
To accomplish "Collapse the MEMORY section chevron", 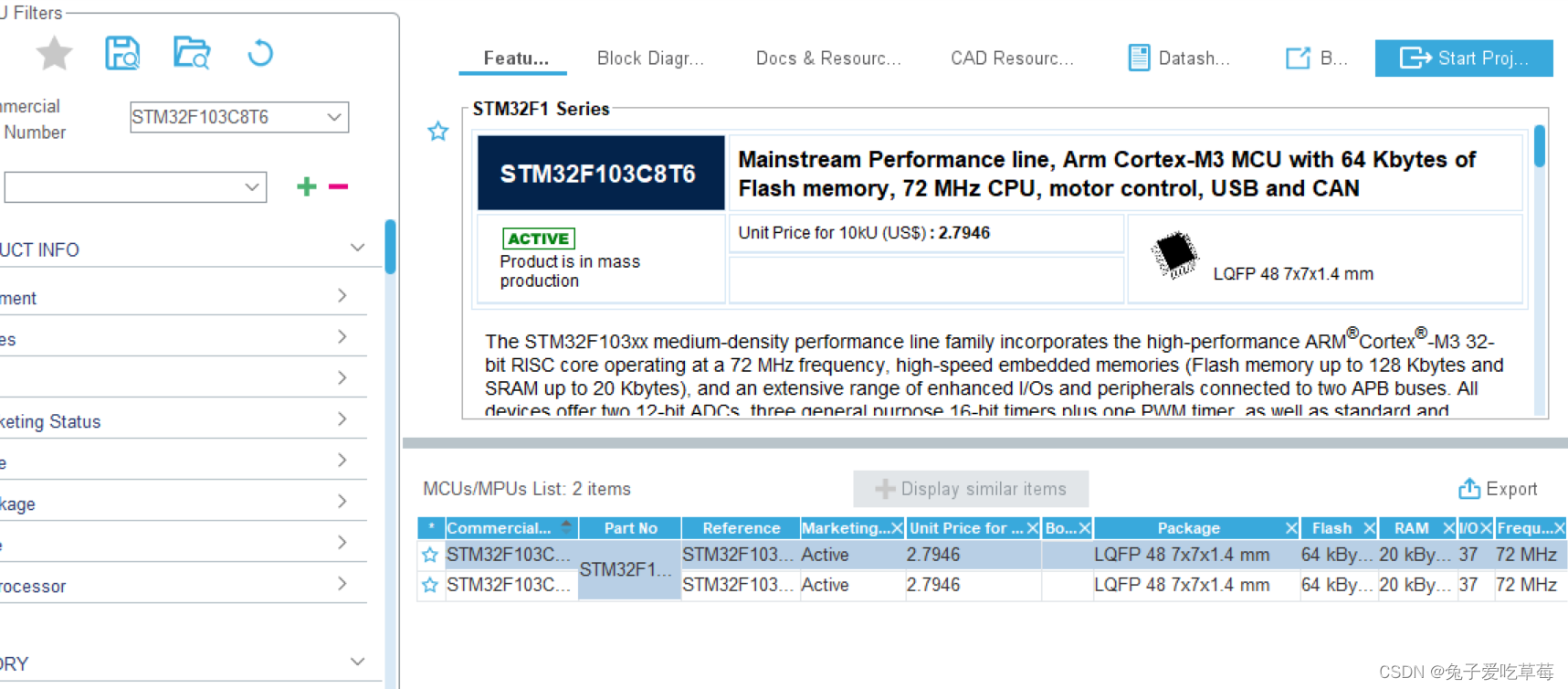I will (x=357, y=662).
